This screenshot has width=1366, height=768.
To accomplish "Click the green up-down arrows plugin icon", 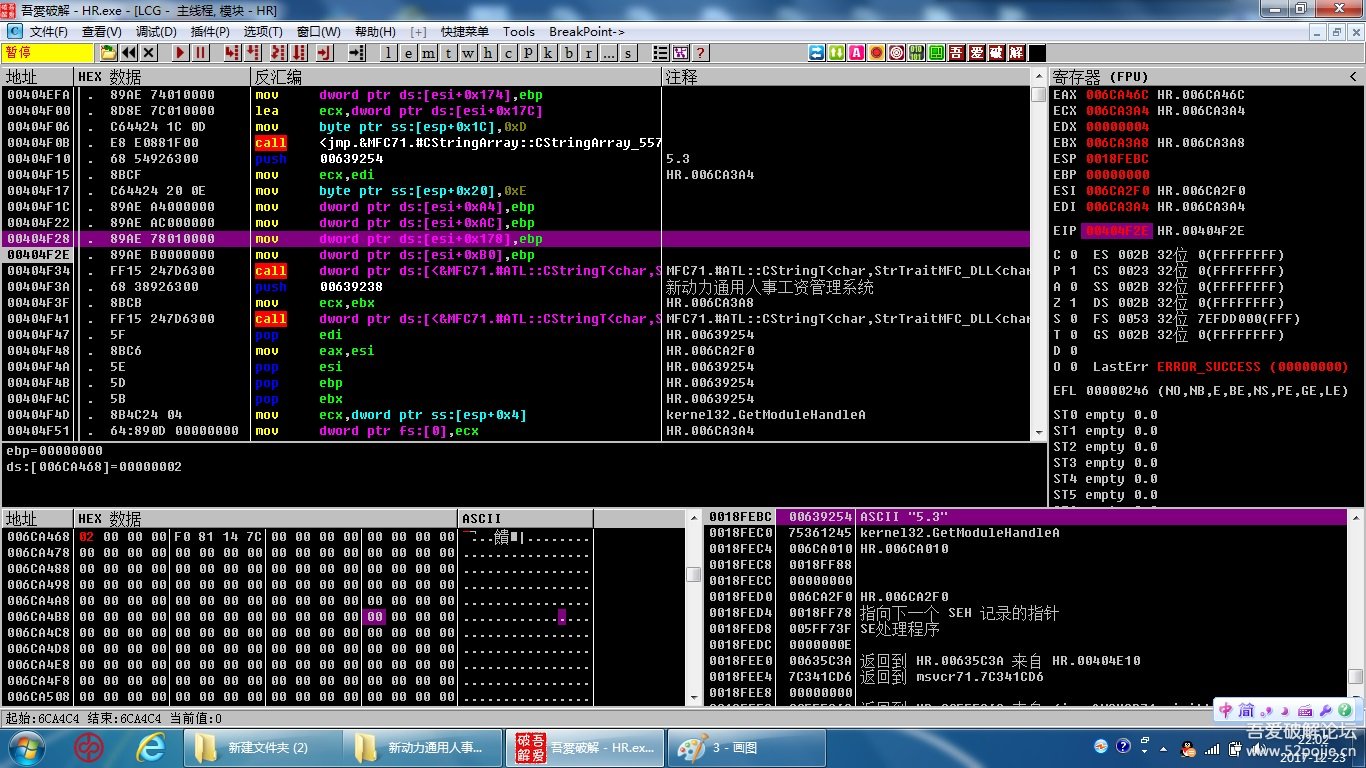I will (837, 53).
